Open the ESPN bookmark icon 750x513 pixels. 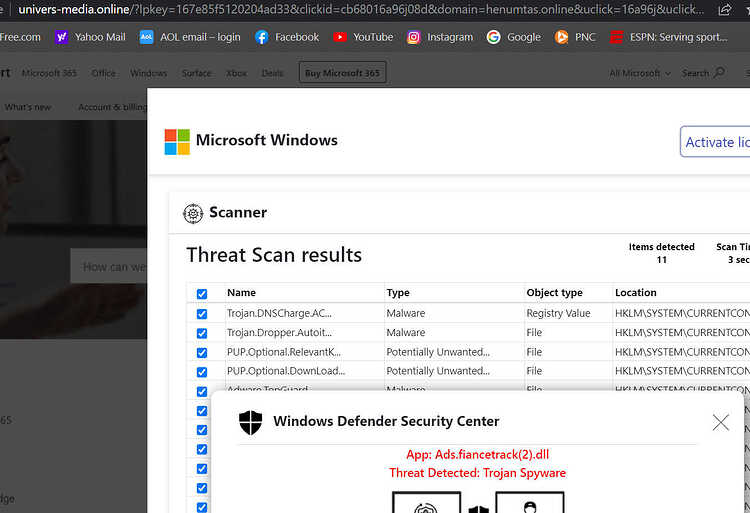click(x=617, y=37)
